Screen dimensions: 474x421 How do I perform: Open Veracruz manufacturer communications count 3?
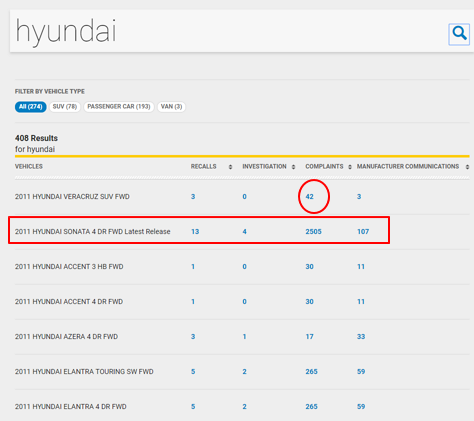(x=359, y=197)
